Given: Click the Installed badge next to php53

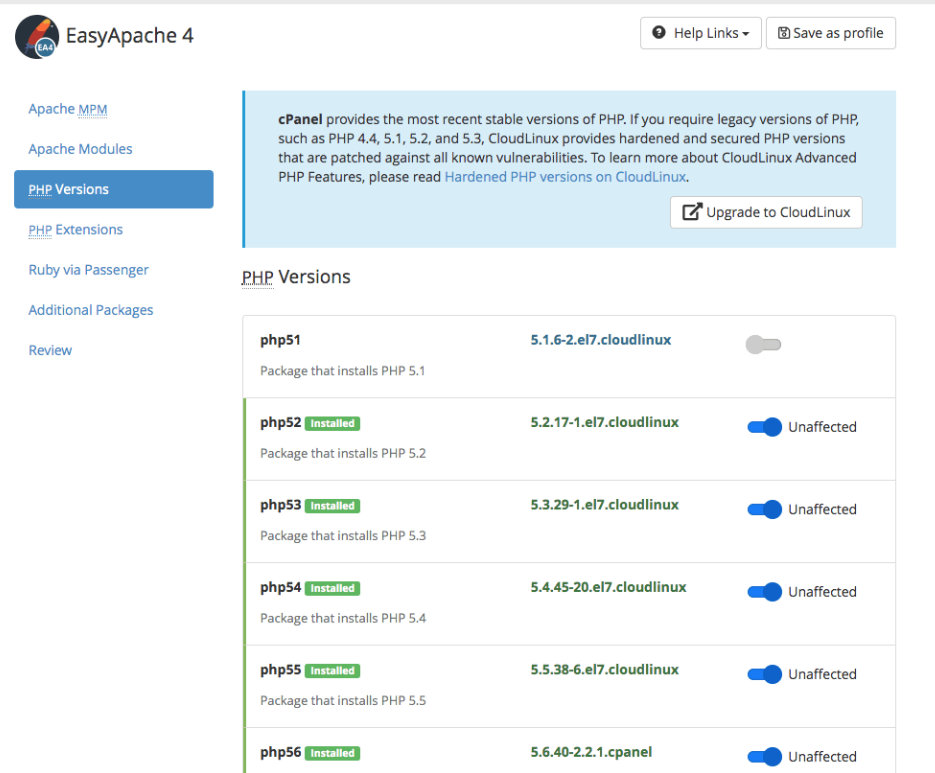Looking at the screenshot, I should pyautogui.click(x=332, y=506).
